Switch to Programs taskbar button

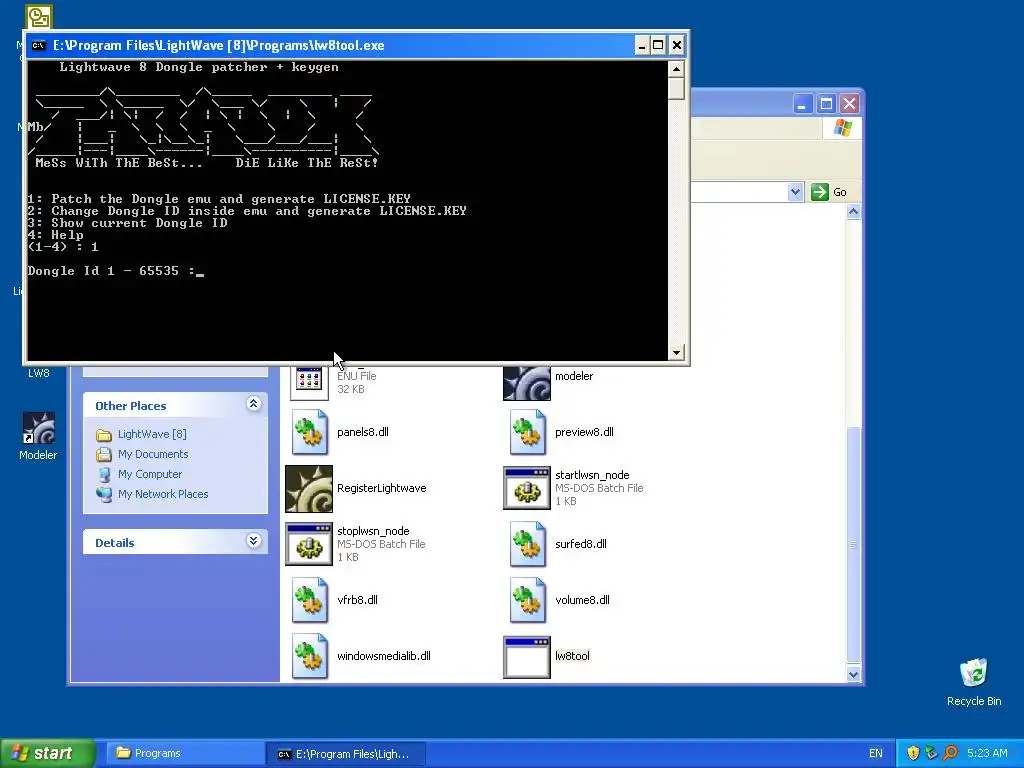point(184,753)
